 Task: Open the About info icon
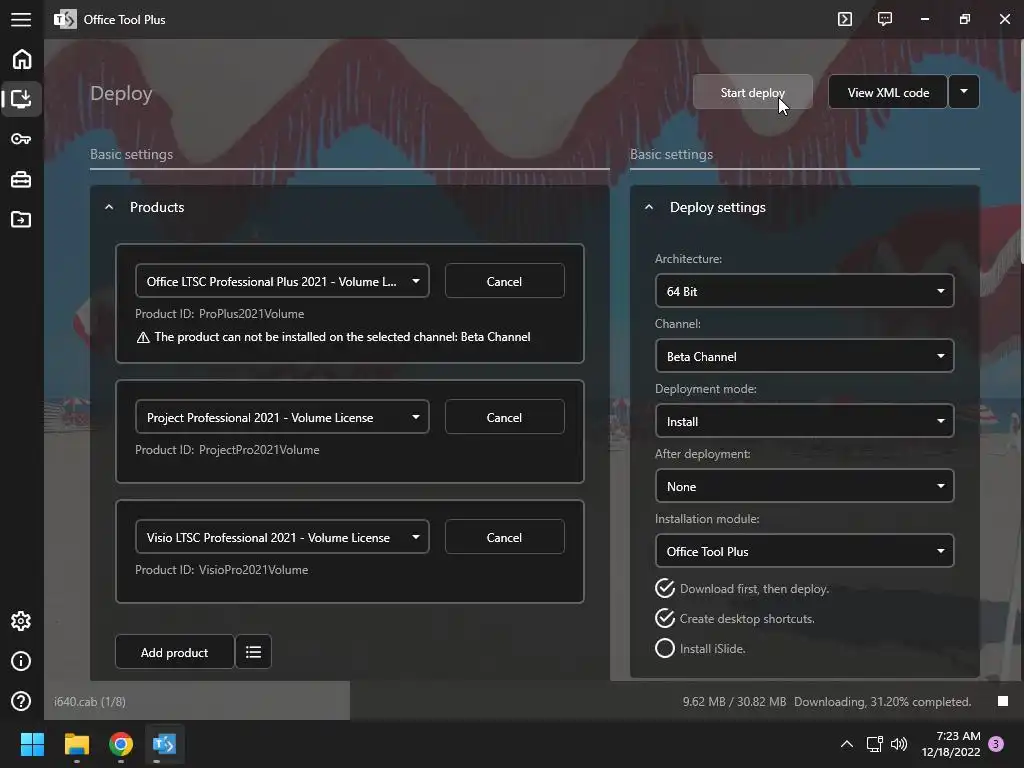[x=21, y=661]
